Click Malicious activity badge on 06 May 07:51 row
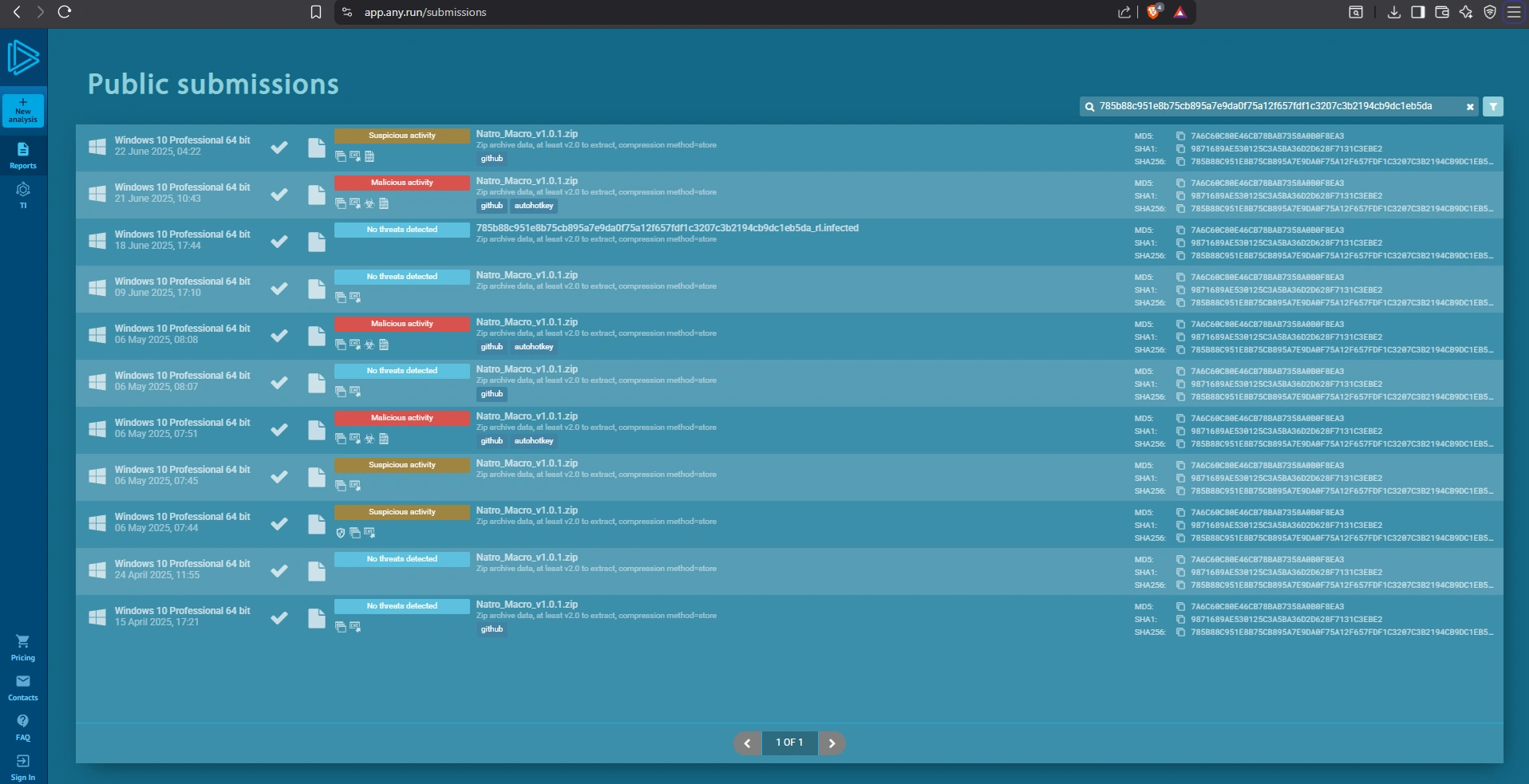The width and height of the screenshot is (1529, 784). click(402, 418)
